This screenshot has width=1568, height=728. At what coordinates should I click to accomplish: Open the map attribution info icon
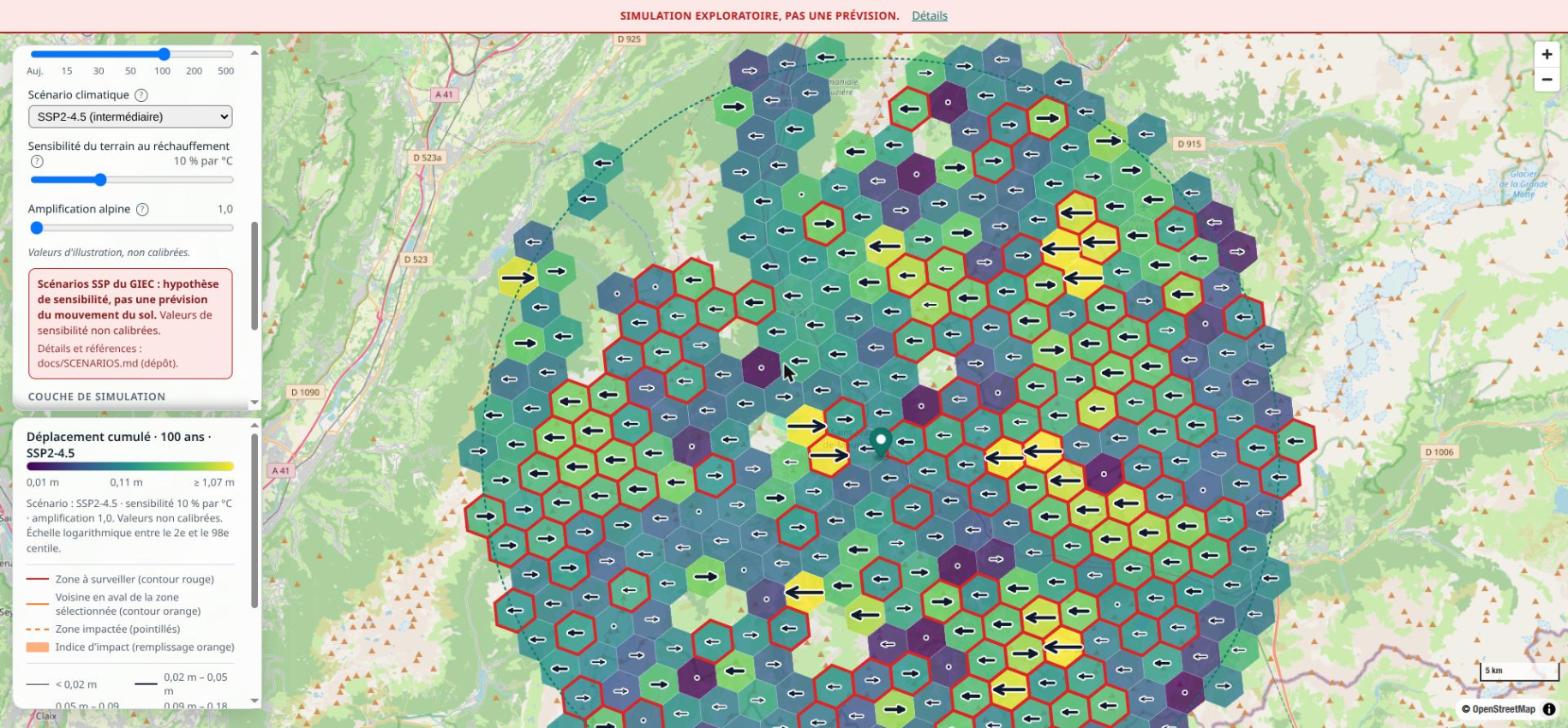tap(1549, 709)
